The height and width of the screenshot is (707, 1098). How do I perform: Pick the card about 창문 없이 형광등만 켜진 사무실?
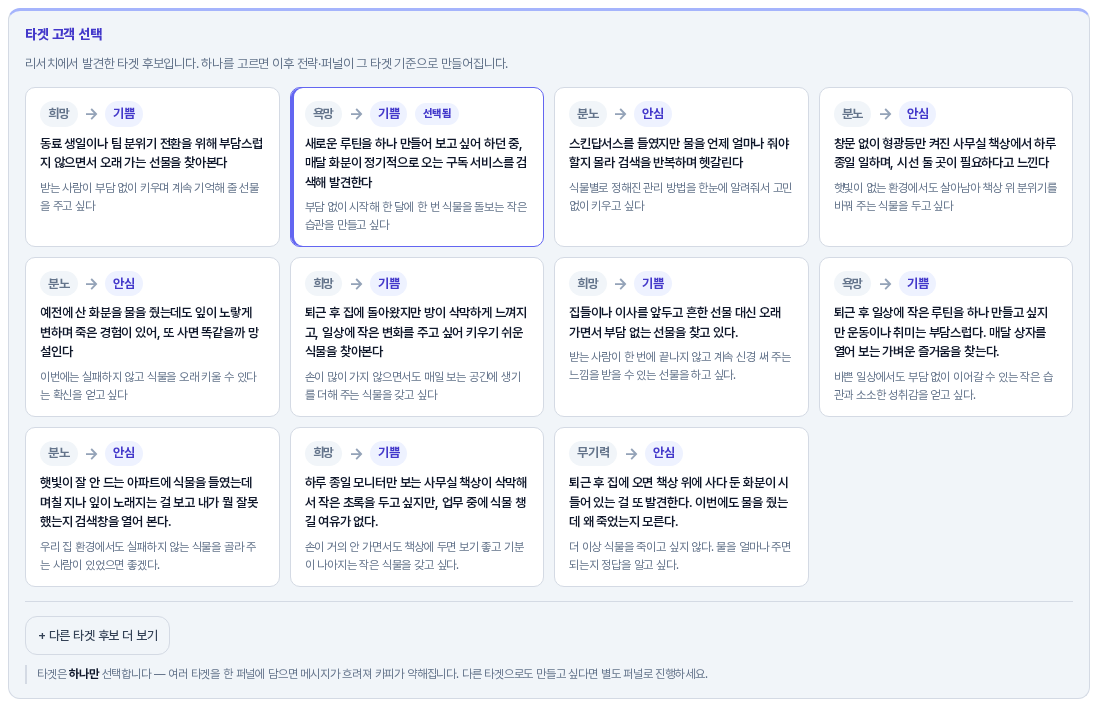(945, 167)
